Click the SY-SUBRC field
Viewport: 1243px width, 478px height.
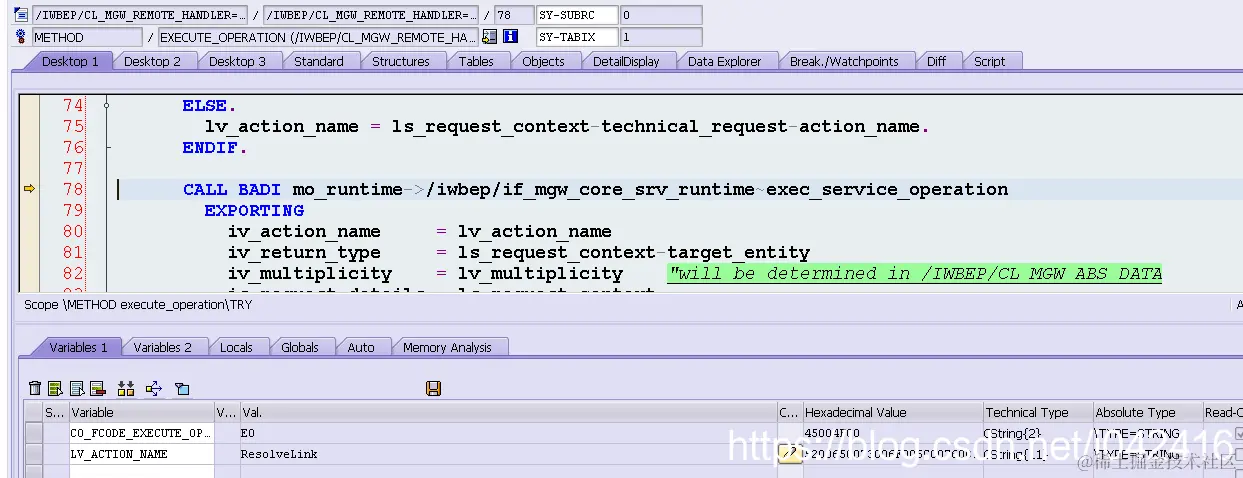pyautogui.click(x=577, y=15)
